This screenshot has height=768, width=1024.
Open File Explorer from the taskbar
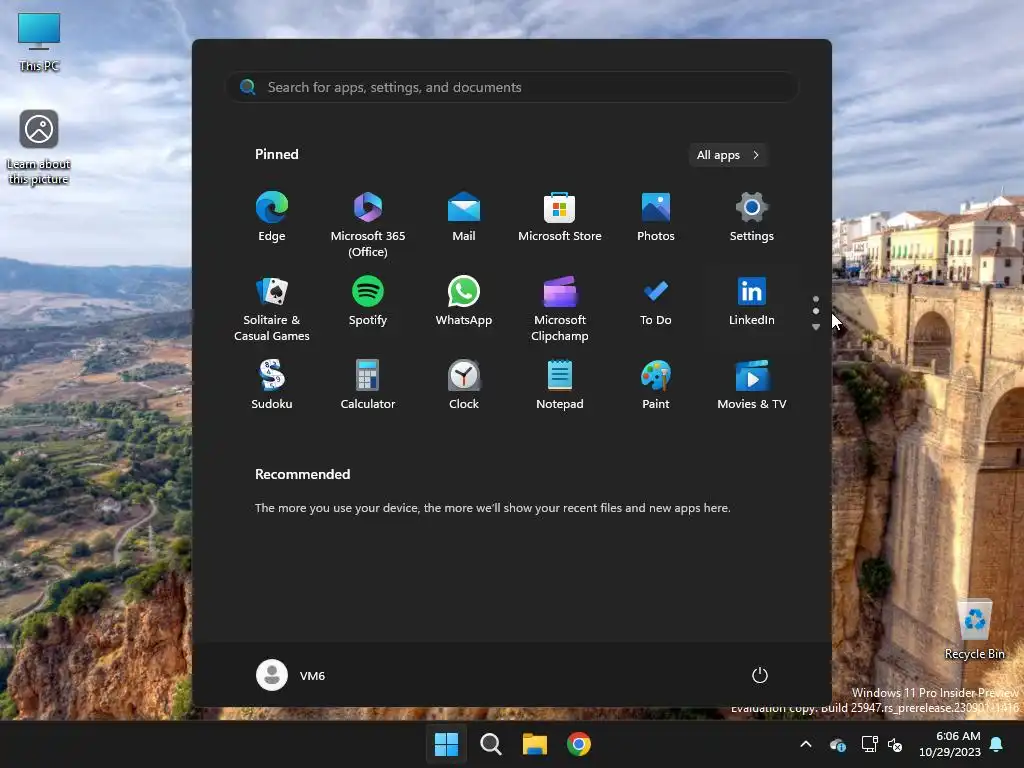click(x=535, y=744)
